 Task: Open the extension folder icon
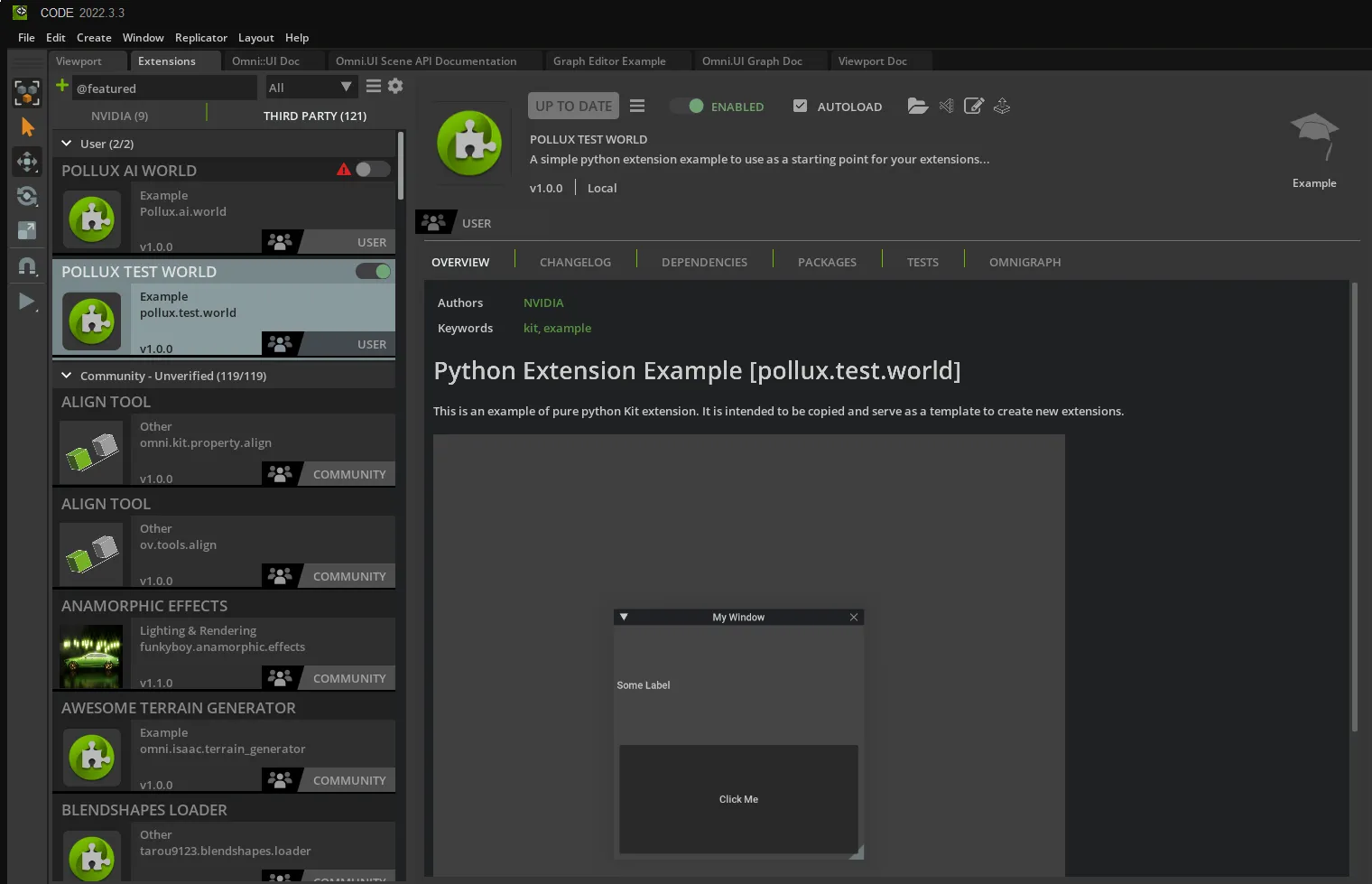tap(918, 106)
